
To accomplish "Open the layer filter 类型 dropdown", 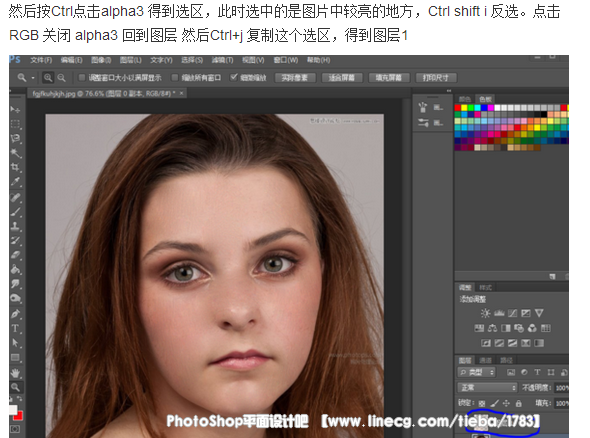I will click(477, 372).
